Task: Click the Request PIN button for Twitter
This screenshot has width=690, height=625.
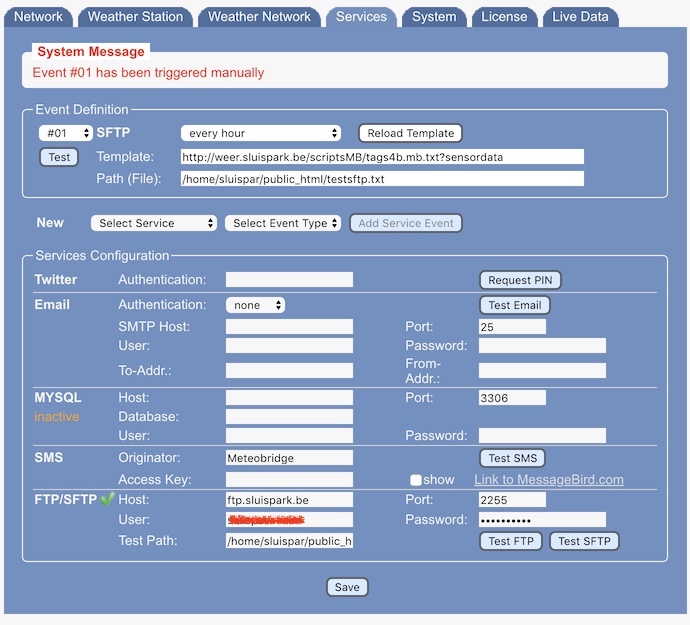Action: 519,280
